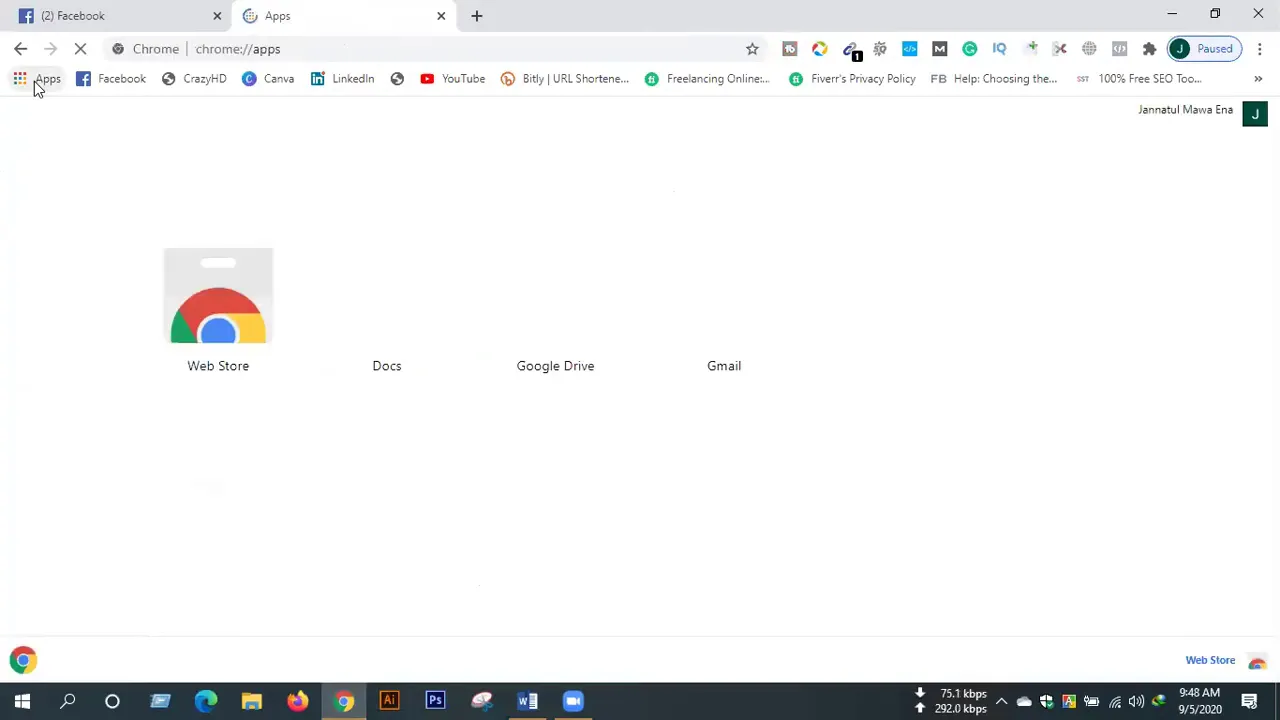Open the notification action center
Viewport: 1280px width, 720px height.
tap(1249, 701)
